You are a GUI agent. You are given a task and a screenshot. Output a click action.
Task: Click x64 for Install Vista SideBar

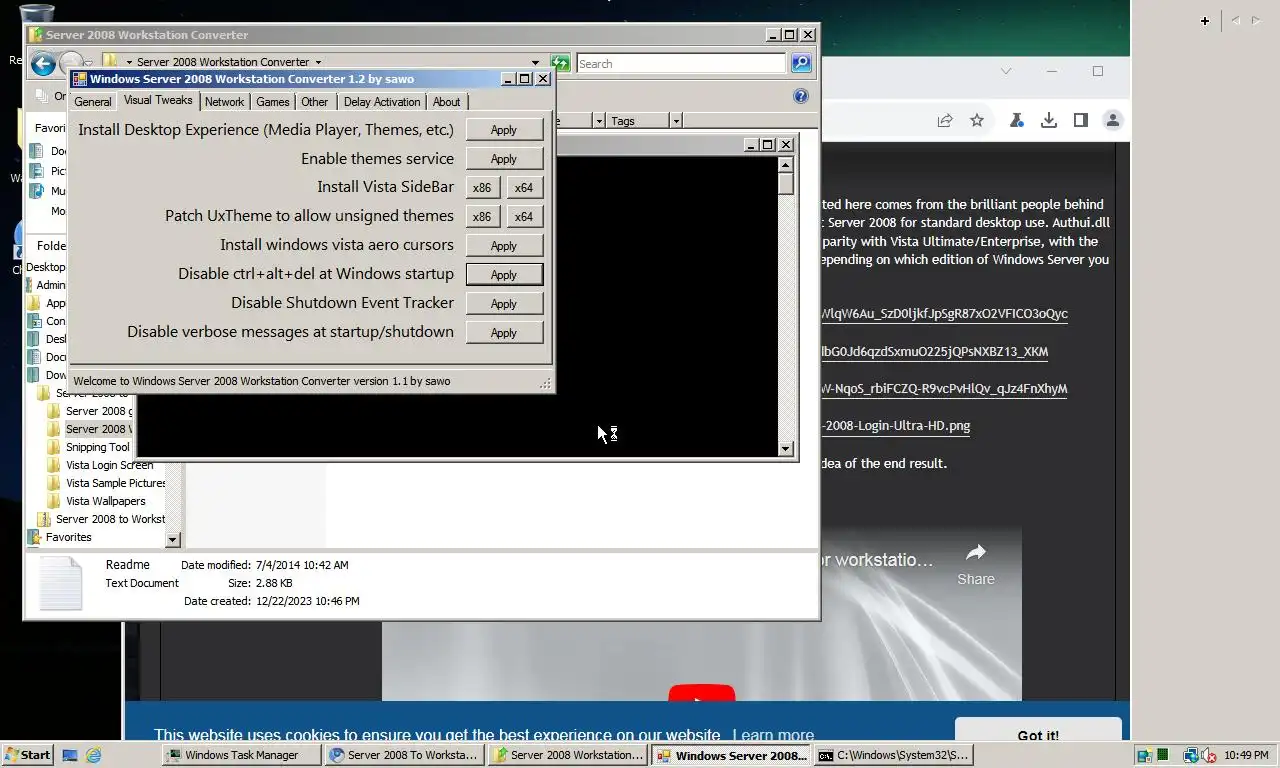(524, 188)
